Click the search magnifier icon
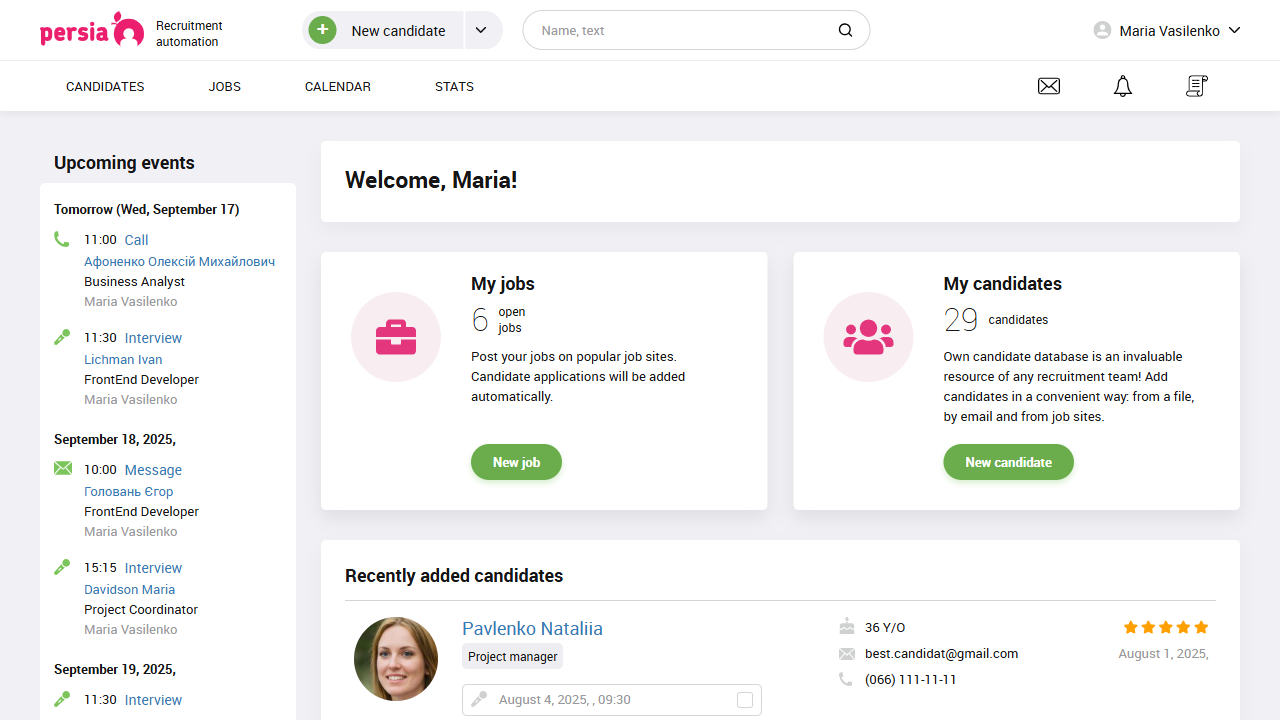 pyautogui.click(x=845, y=30)
